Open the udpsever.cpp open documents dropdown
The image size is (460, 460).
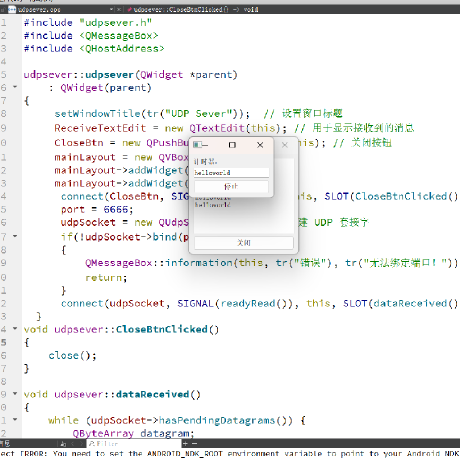pyautogui.click(x=111, y=10)
